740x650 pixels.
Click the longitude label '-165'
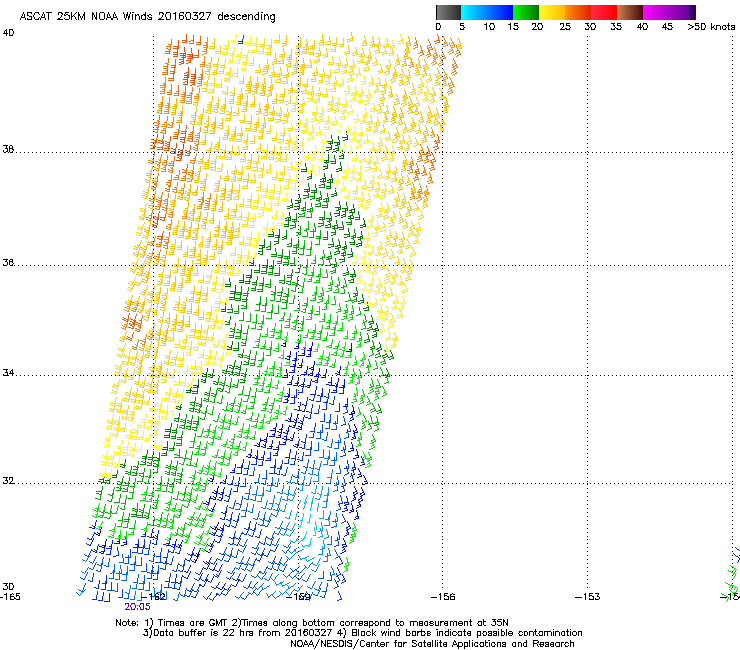10,597
